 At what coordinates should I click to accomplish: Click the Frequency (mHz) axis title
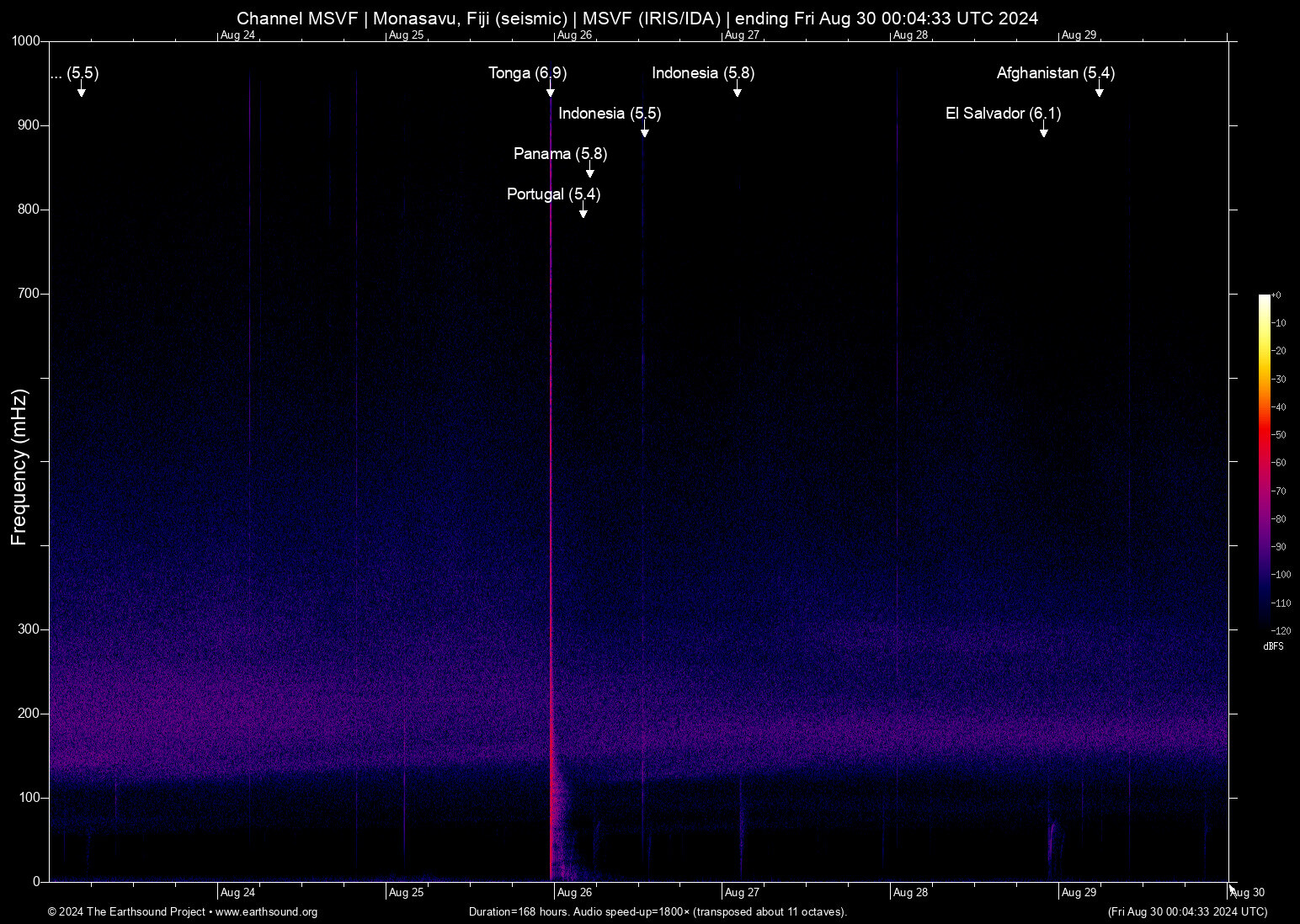(19, 467)
